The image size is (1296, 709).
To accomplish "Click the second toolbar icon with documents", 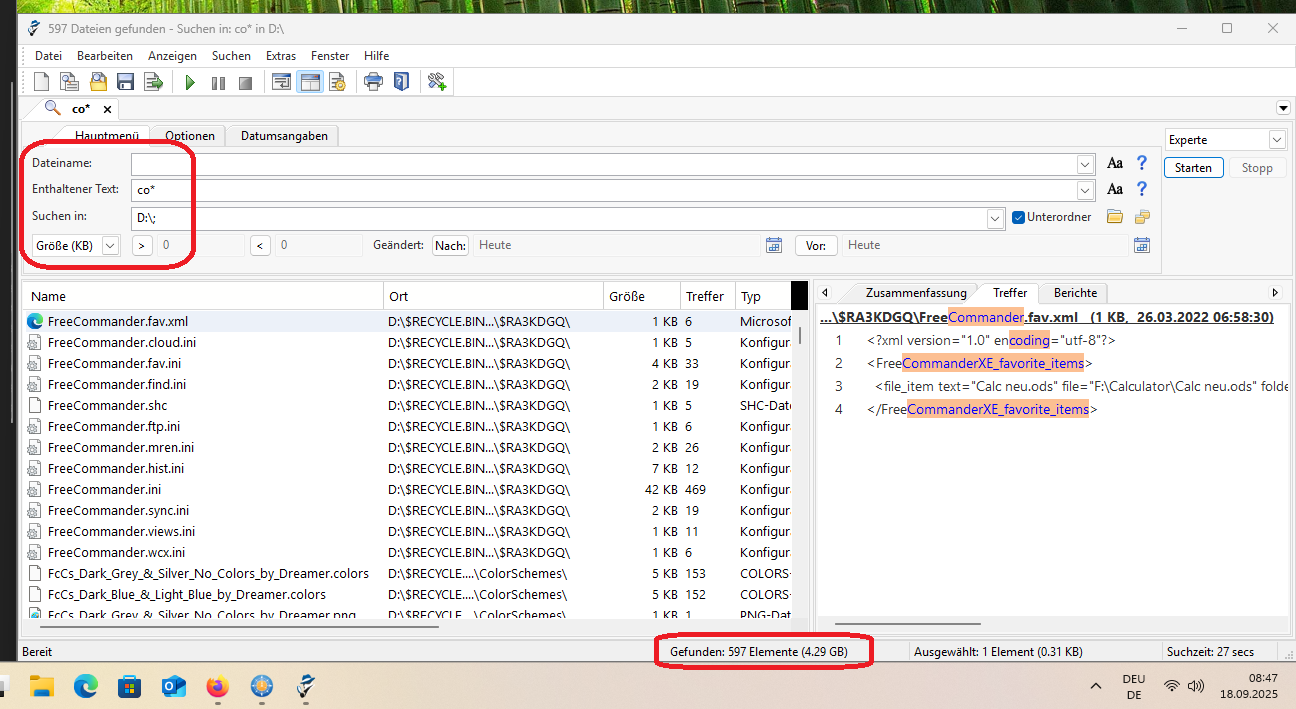I will (x=69, y=82).
